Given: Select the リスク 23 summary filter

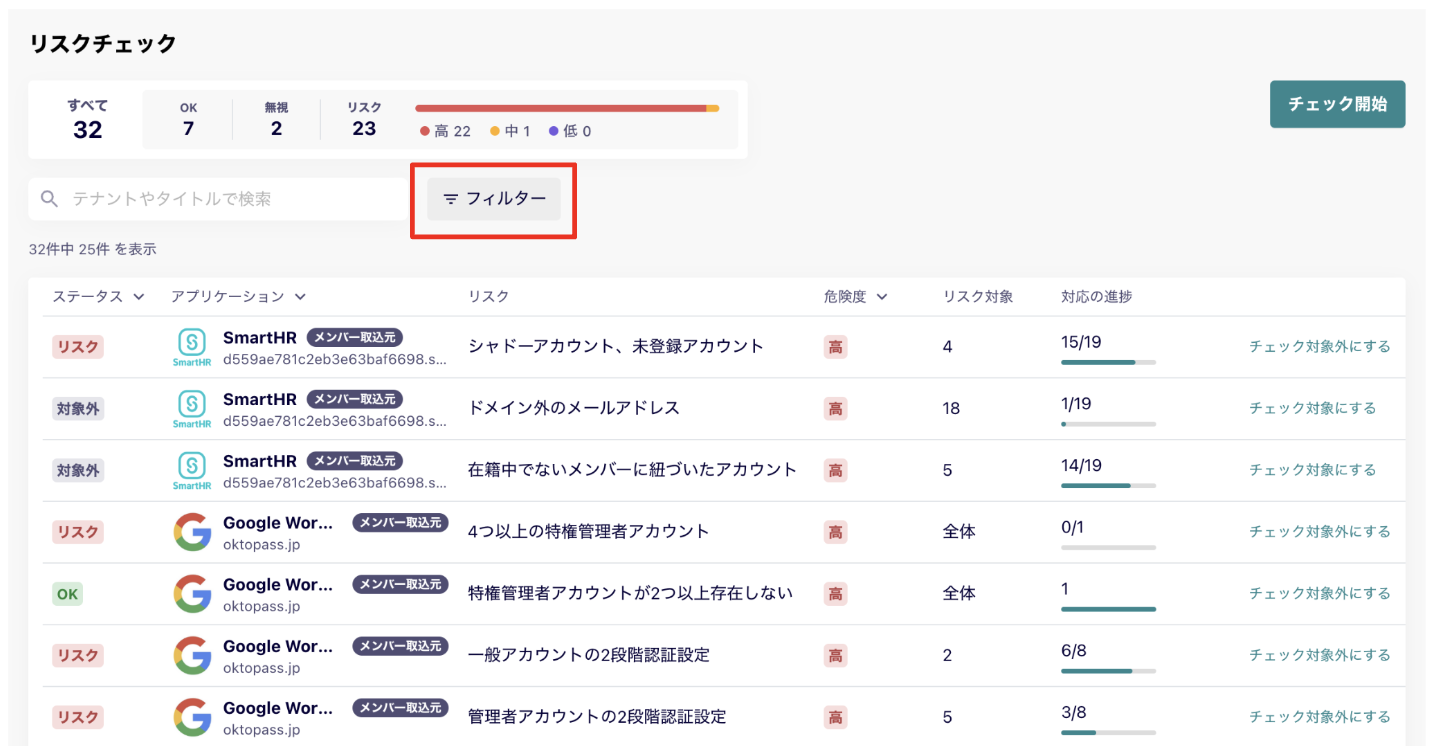Looking at the screenshot, I should 364,119.
